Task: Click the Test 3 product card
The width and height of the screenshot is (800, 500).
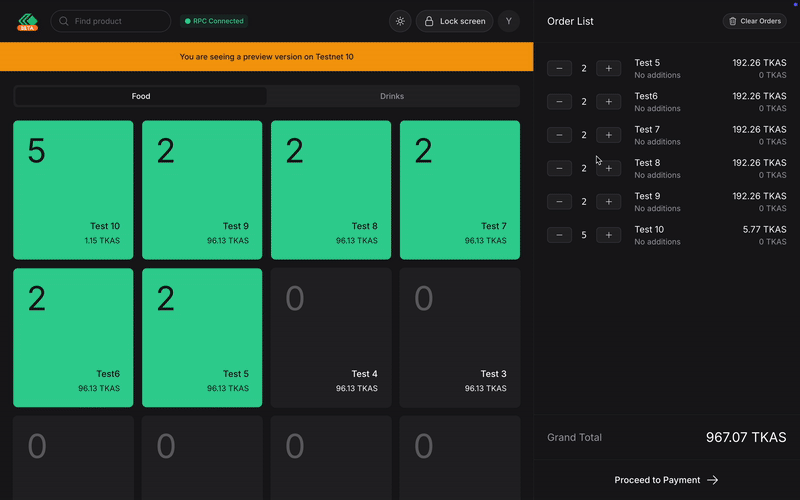Action: pyautogui.click(x=460, y=337)
